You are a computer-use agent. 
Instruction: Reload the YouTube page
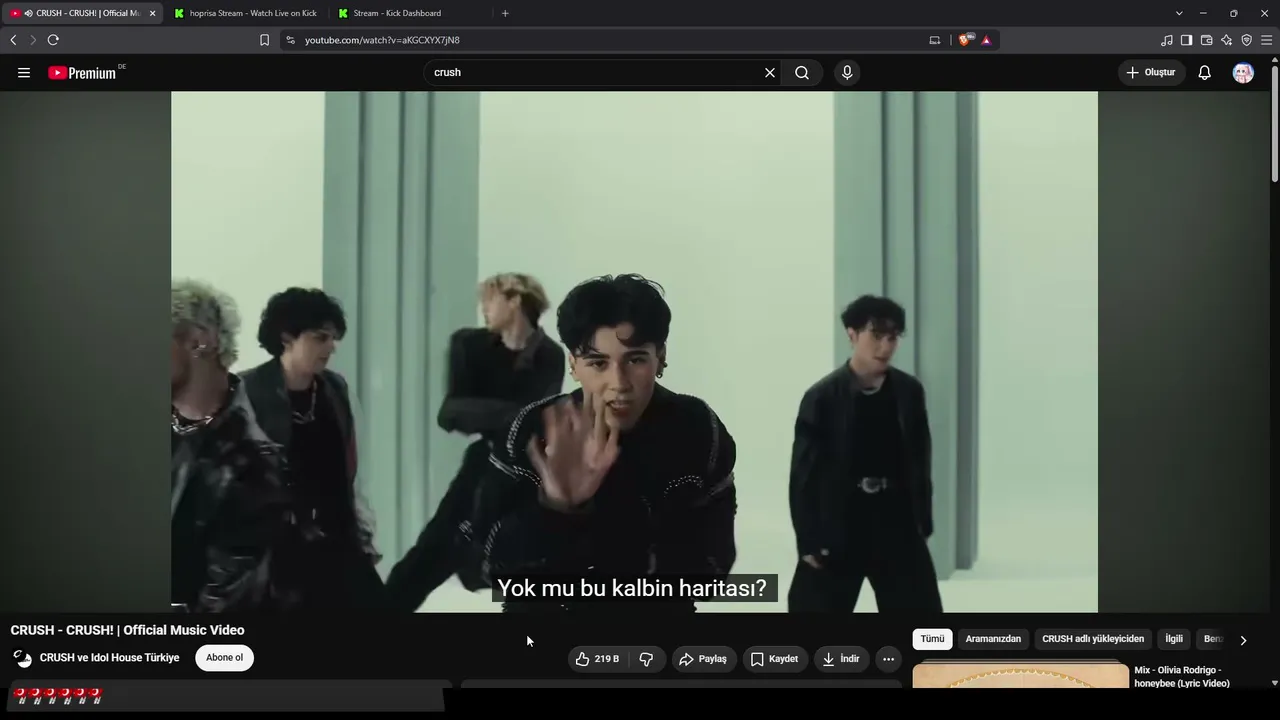point(53,40)
